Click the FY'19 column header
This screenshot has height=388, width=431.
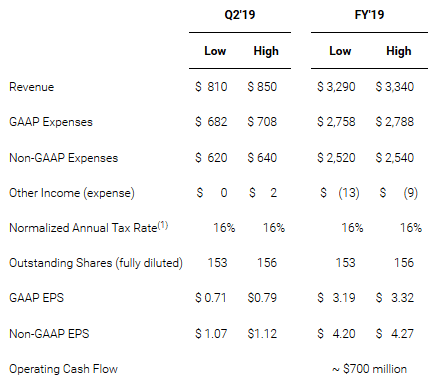coord(369,15)
